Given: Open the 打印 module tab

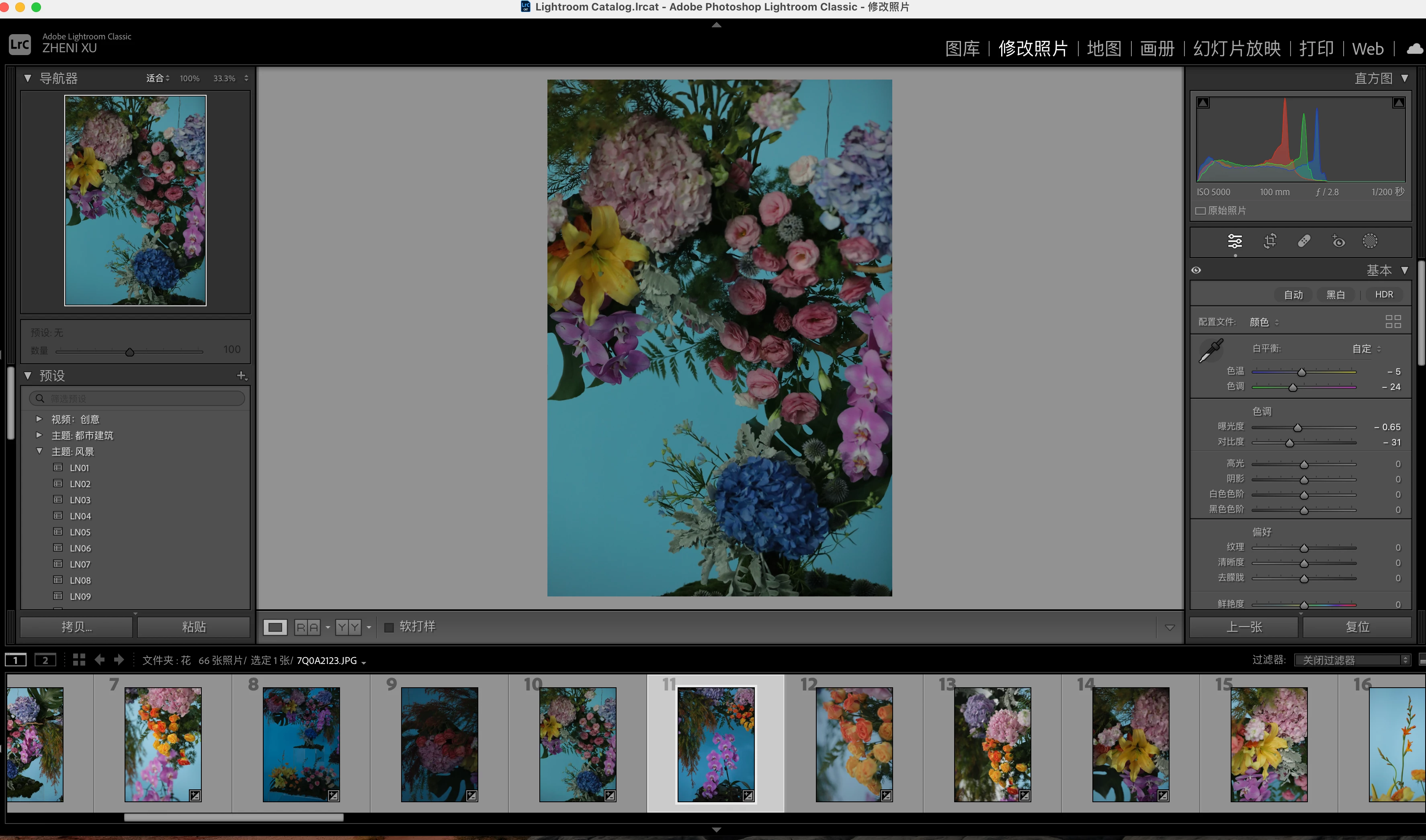Looking at the screenshot, I should [x=1316, y=49].
